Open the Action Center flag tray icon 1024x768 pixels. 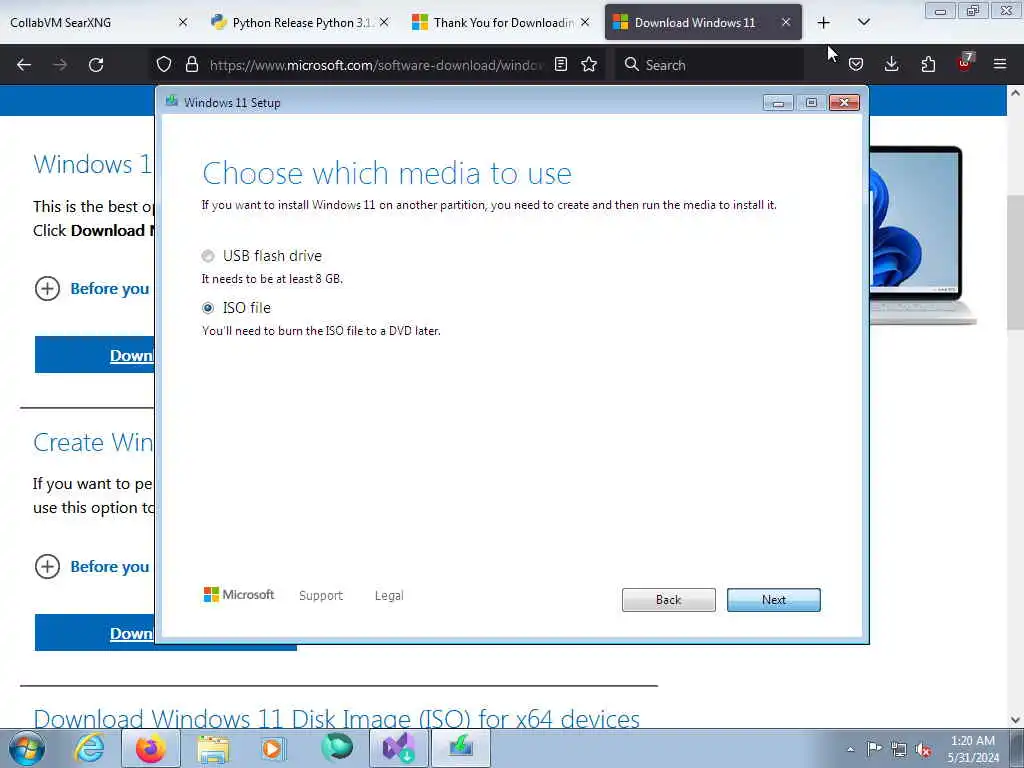tap(874, 748)
